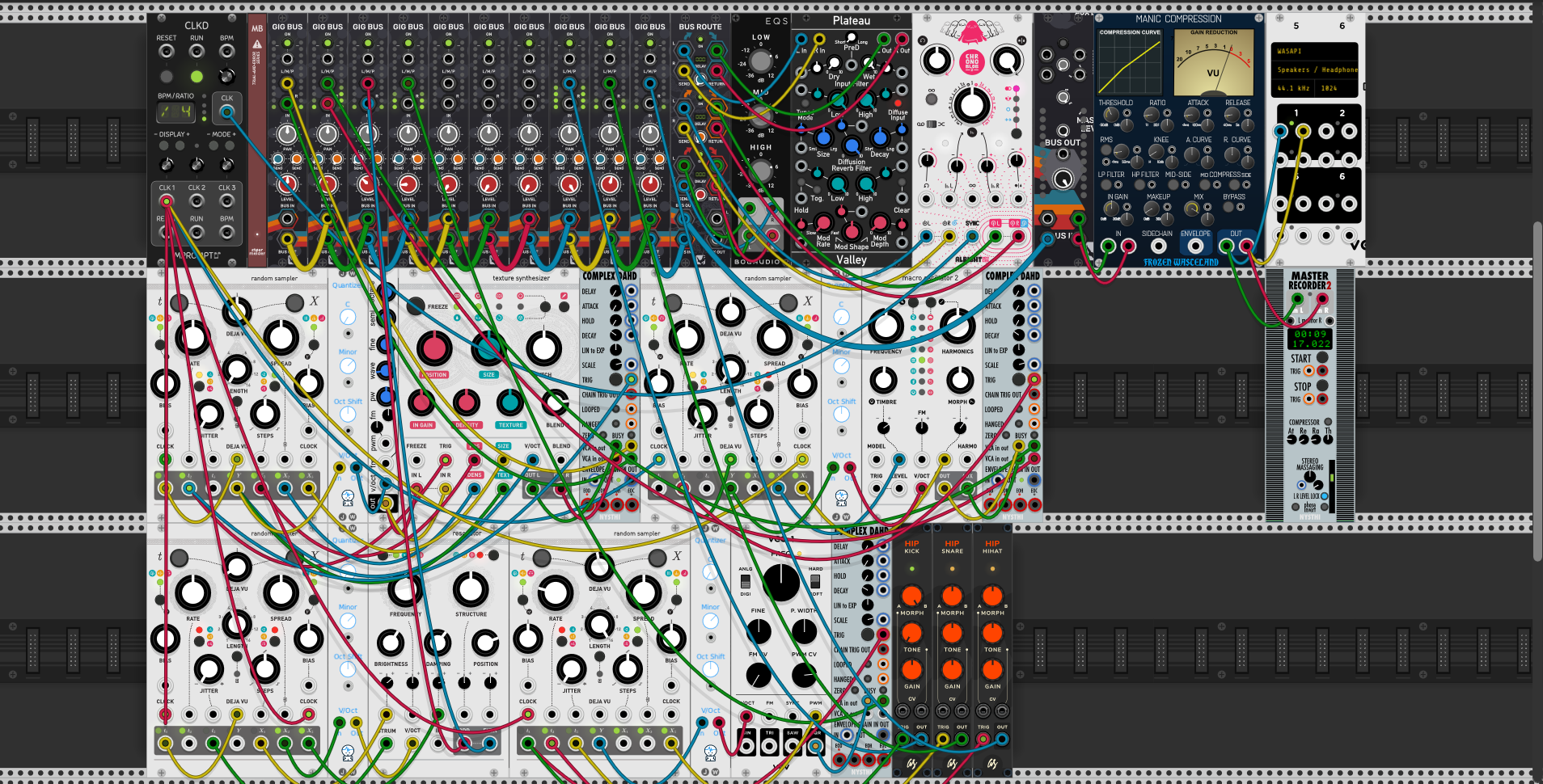Click STOP button on Master Recorder 2
The image size is (1543, 784).
pos(1322,386)
